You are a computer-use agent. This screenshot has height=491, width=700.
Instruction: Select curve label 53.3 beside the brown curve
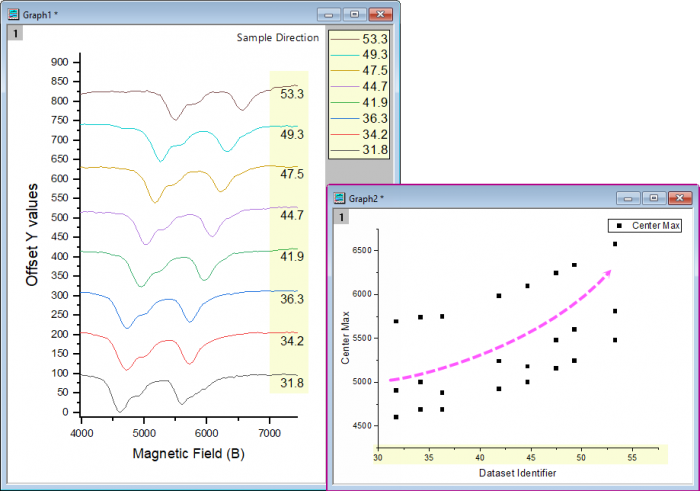(x=292, y=94)
